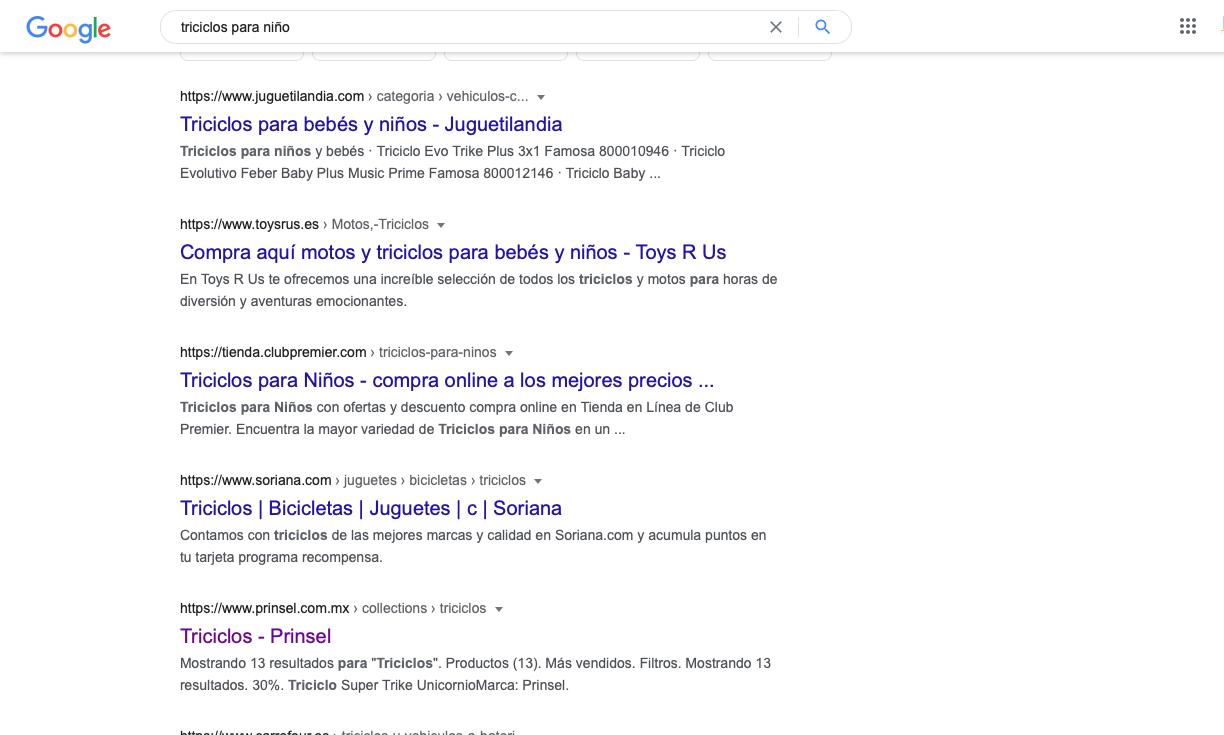Click the https://www.toysrus.es URL text
This screenshot has height=735, width=1224.
(x=249, y=224)
